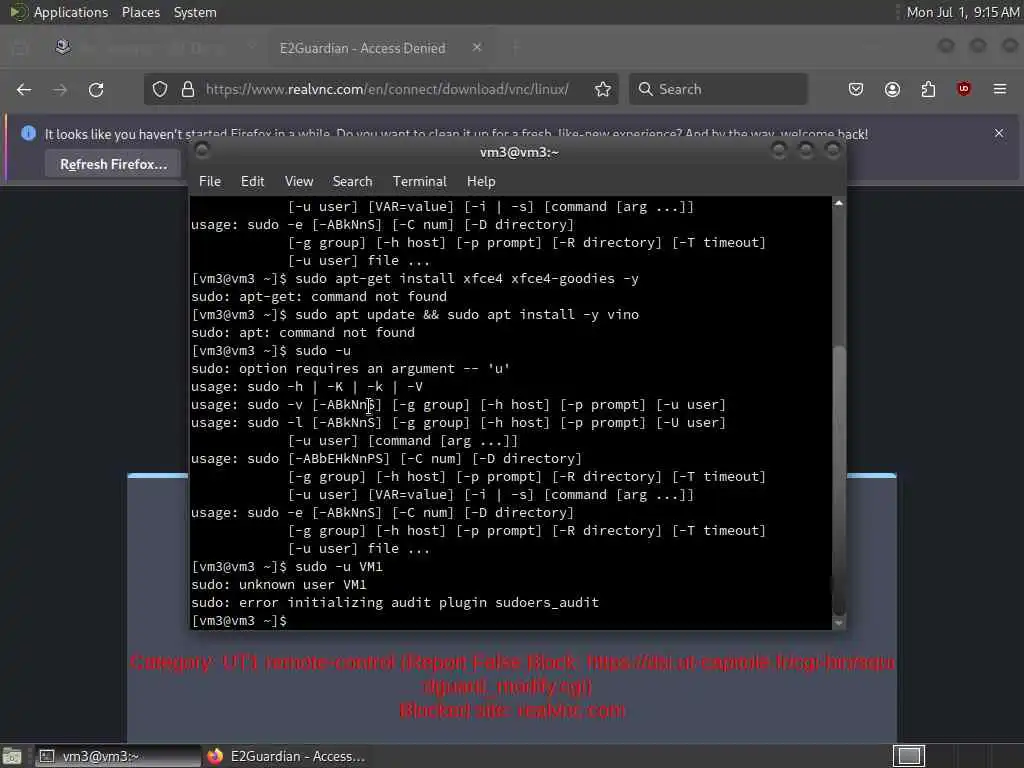This screenshot has height=768, width=1024.
Task: Switch to E2Guardian Firefox taskbar entry
Action: [x=286, y=756]
